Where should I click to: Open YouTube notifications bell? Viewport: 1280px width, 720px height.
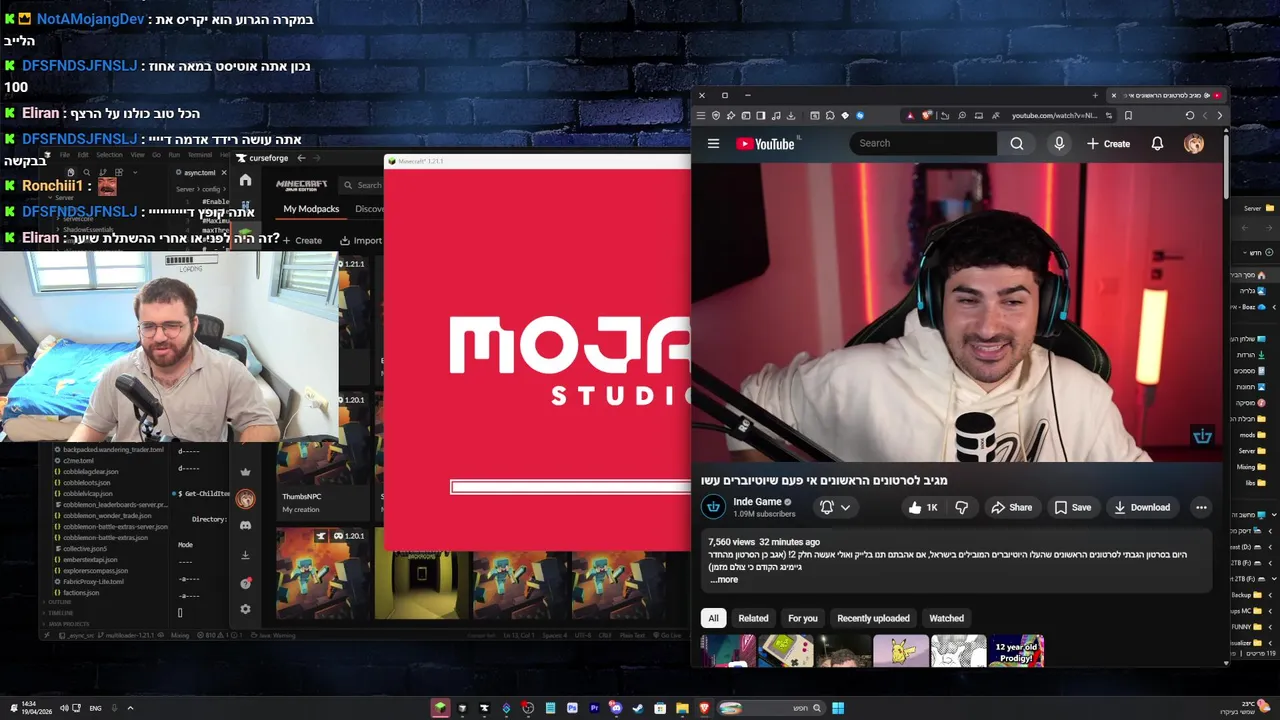coord(1157,144)
